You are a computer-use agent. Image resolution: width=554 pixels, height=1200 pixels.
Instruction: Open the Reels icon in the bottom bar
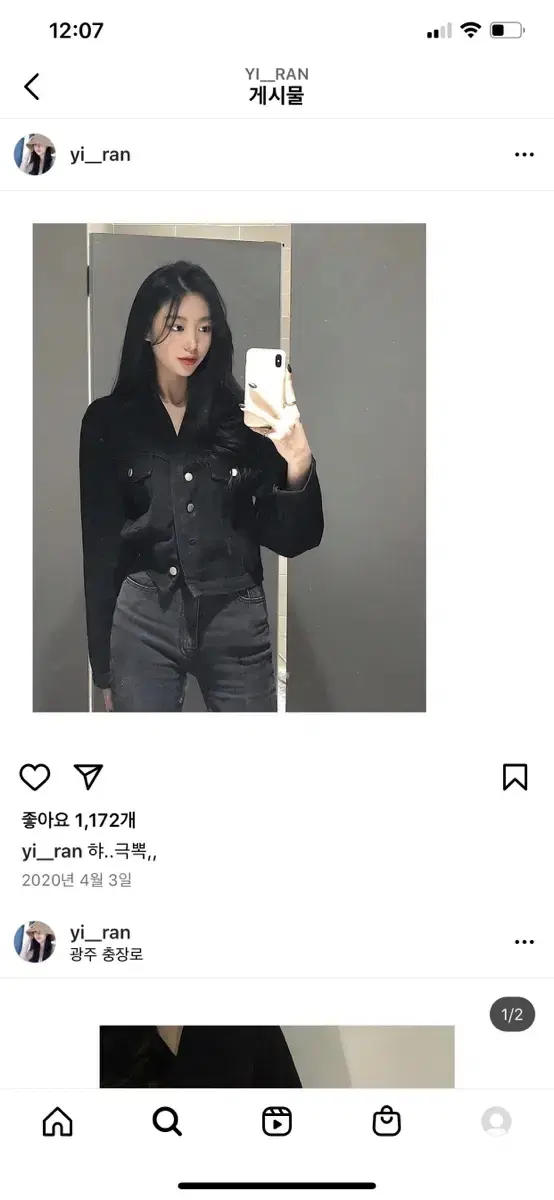click(x=277, y=1122)
